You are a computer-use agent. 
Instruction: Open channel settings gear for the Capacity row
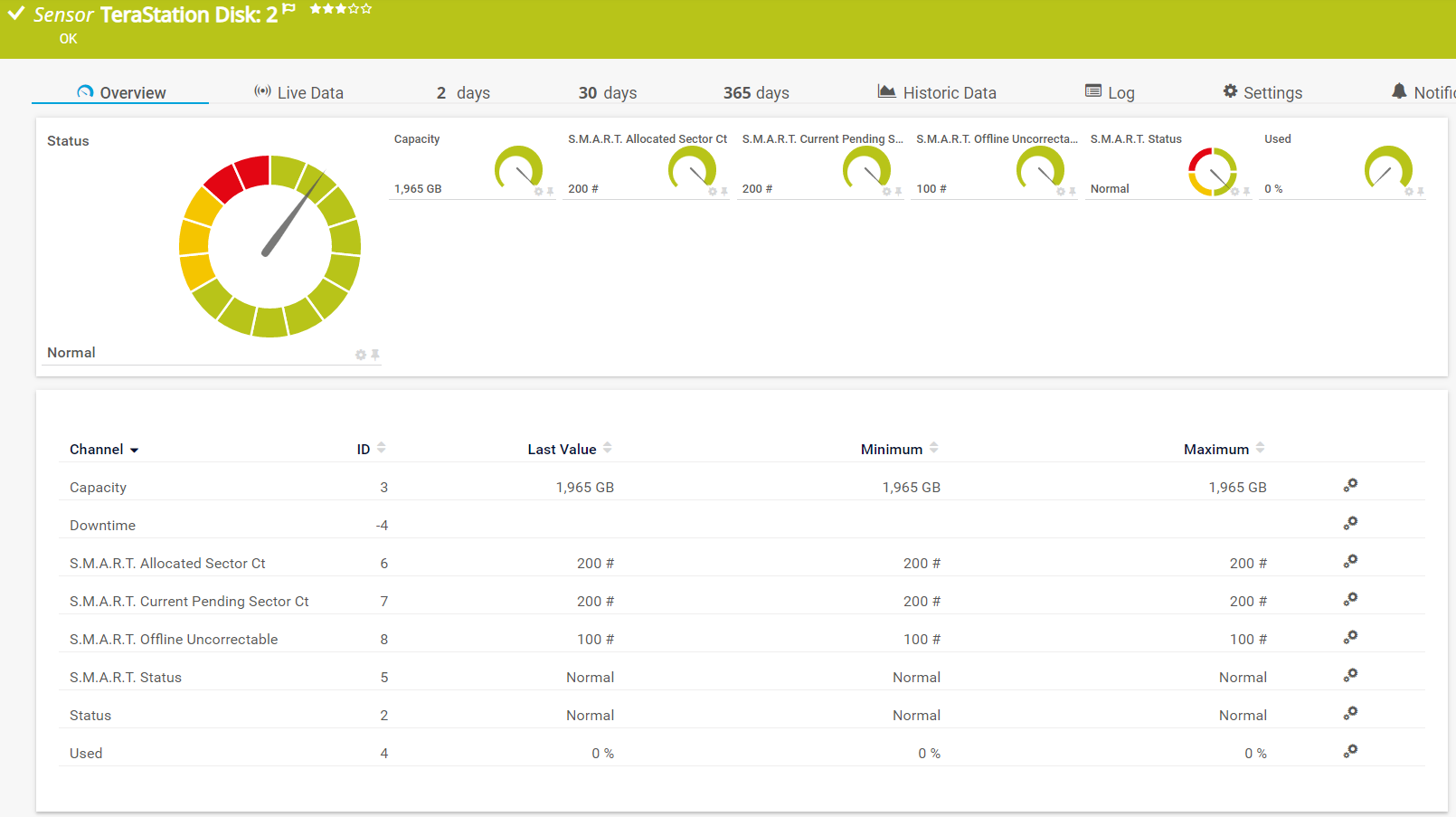pos(1350,486)
